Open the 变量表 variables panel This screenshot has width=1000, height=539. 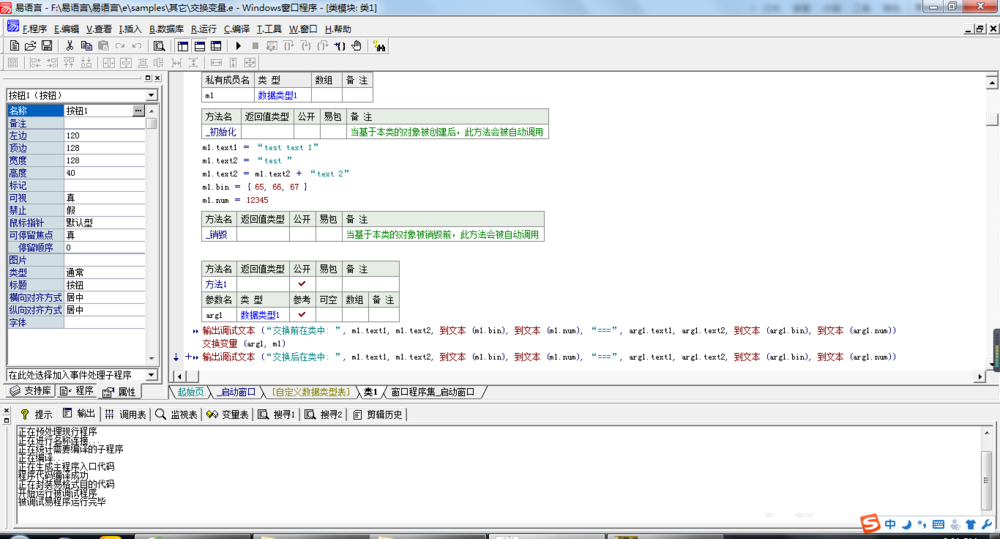click(x=228, y=415)
